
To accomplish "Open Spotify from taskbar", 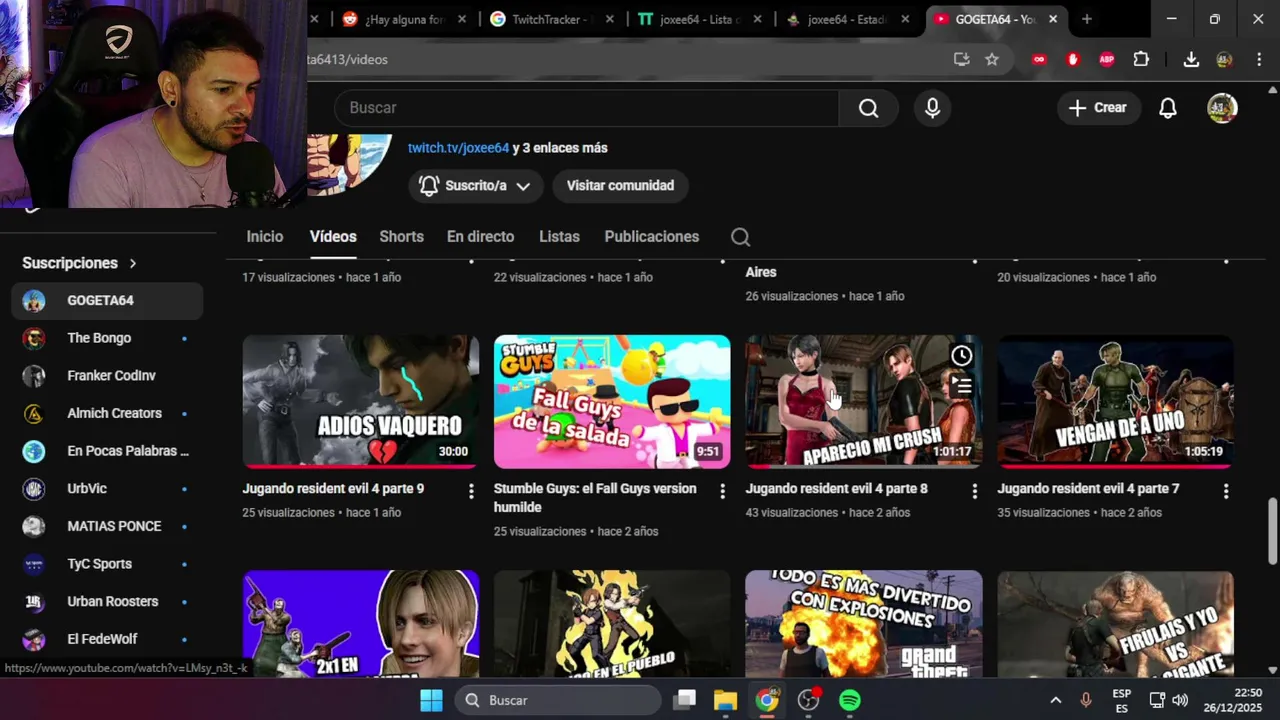I will 850,700.
